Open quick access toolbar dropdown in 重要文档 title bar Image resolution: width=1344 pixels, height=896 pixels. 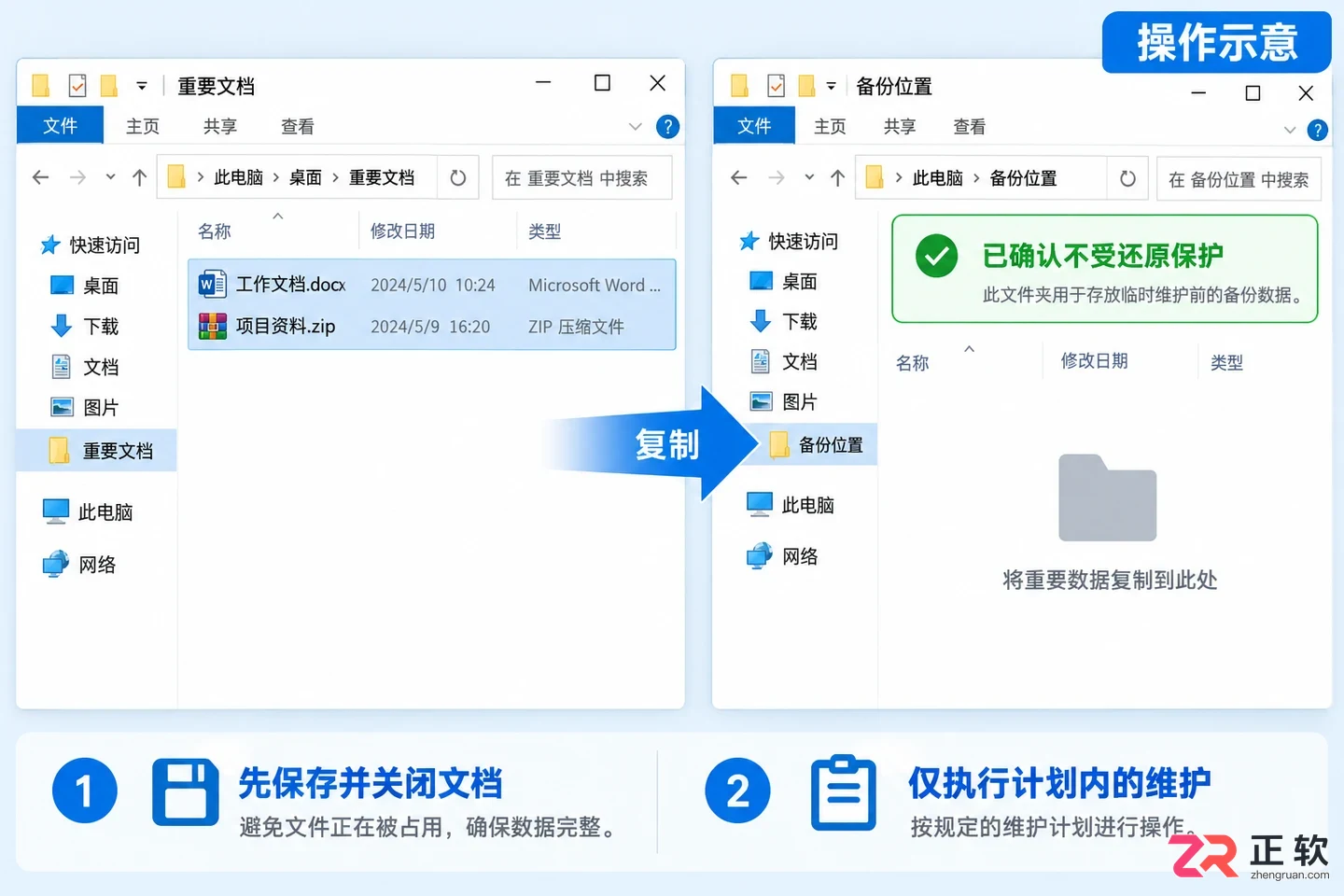point(142,86)
